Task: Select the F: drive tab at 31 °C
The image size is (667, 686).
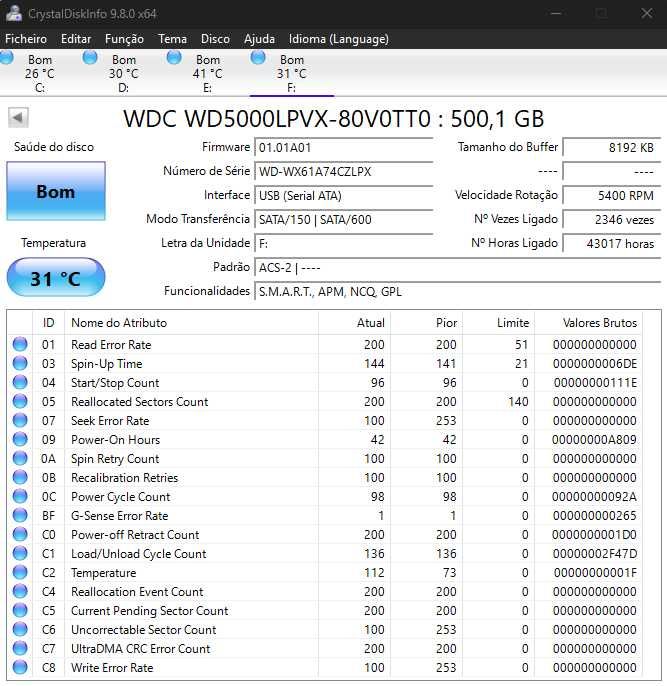Action: [x=291, y=73]
